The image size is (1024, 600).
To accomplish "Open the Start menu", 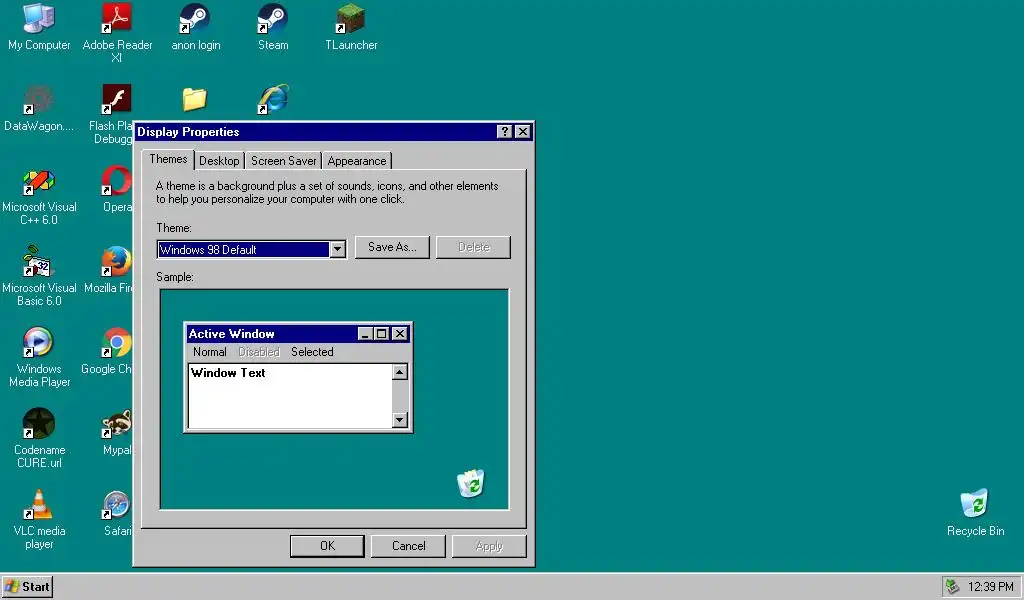I will [27, 586].
